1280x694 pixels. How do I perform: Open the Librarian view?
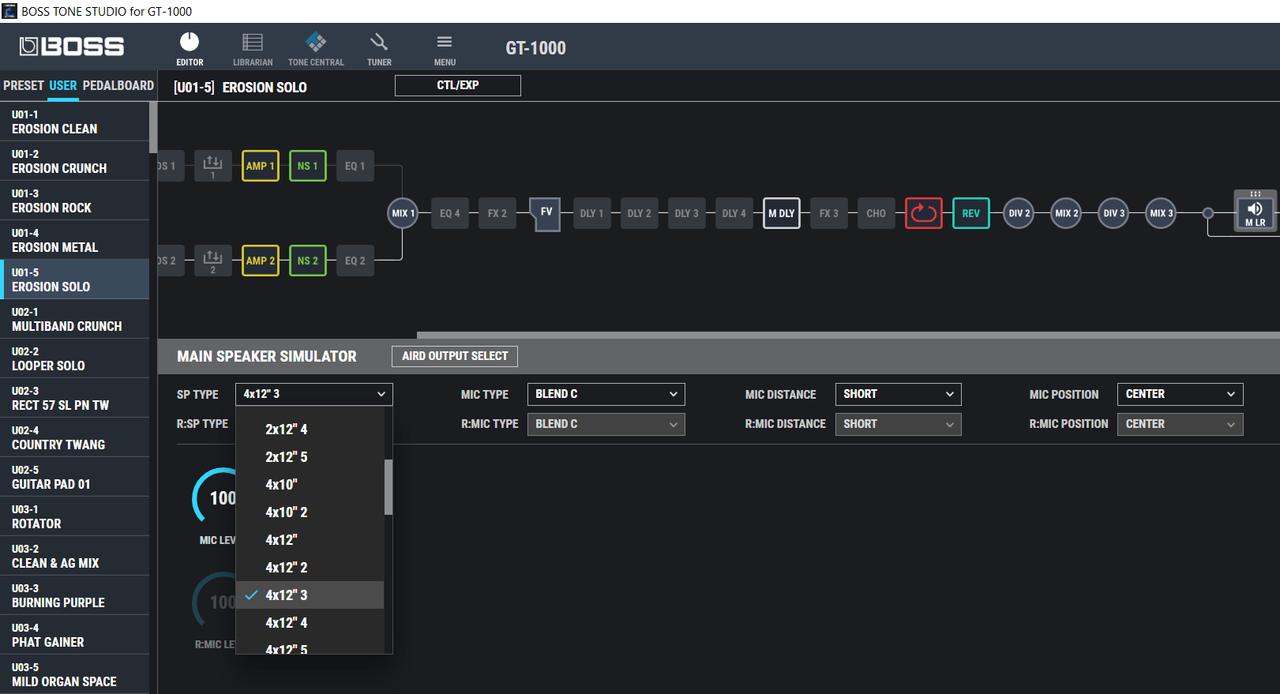[252, 48]
